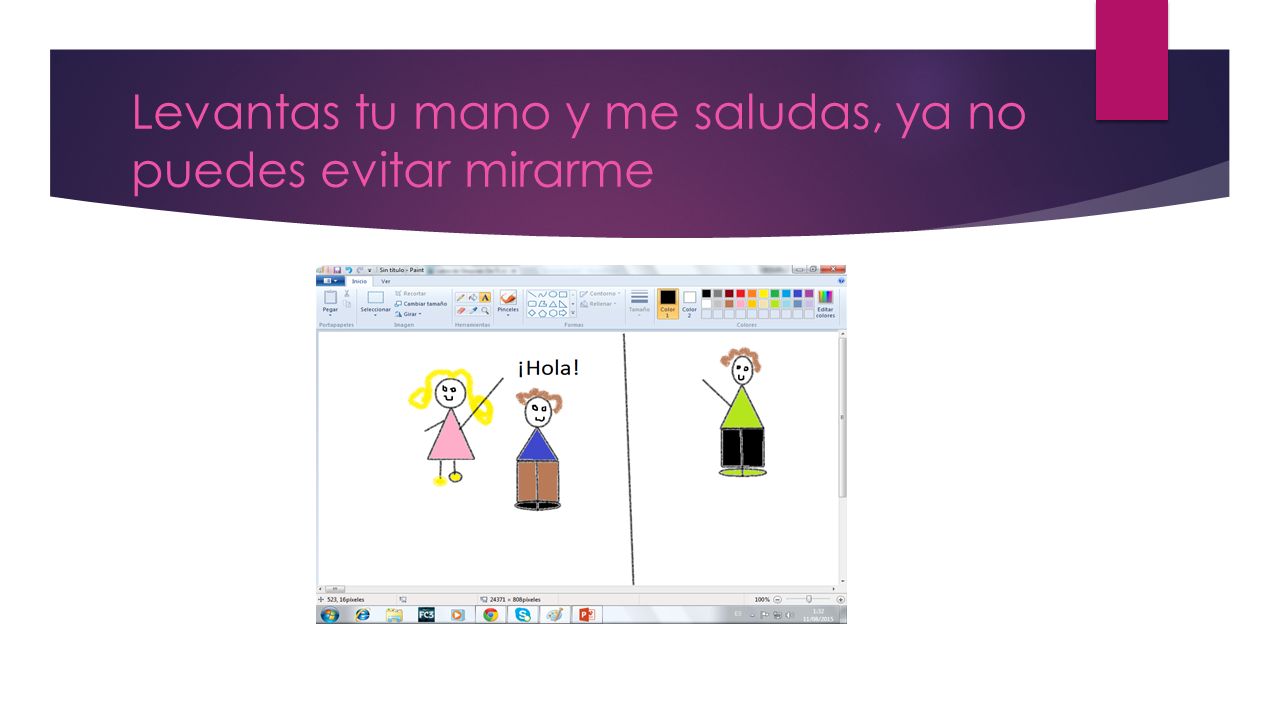
Task: Pick the green color swatch
Action: point(775,293)
